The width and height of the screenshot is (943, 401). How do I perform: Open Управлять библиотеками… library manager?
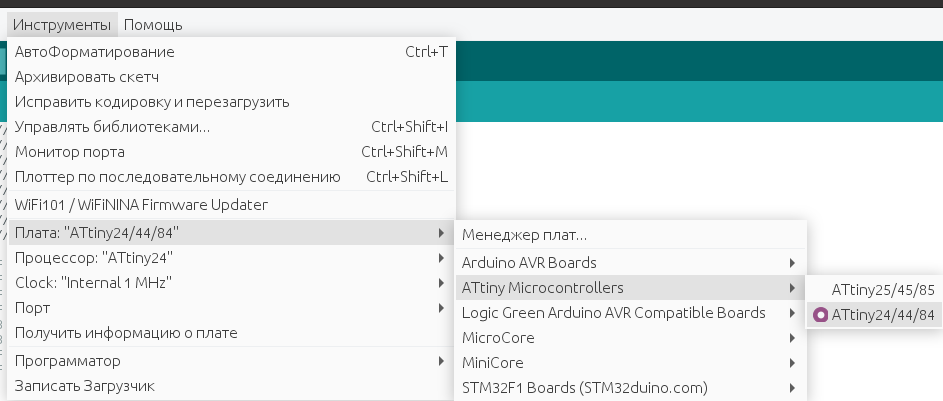coord(112,127)
